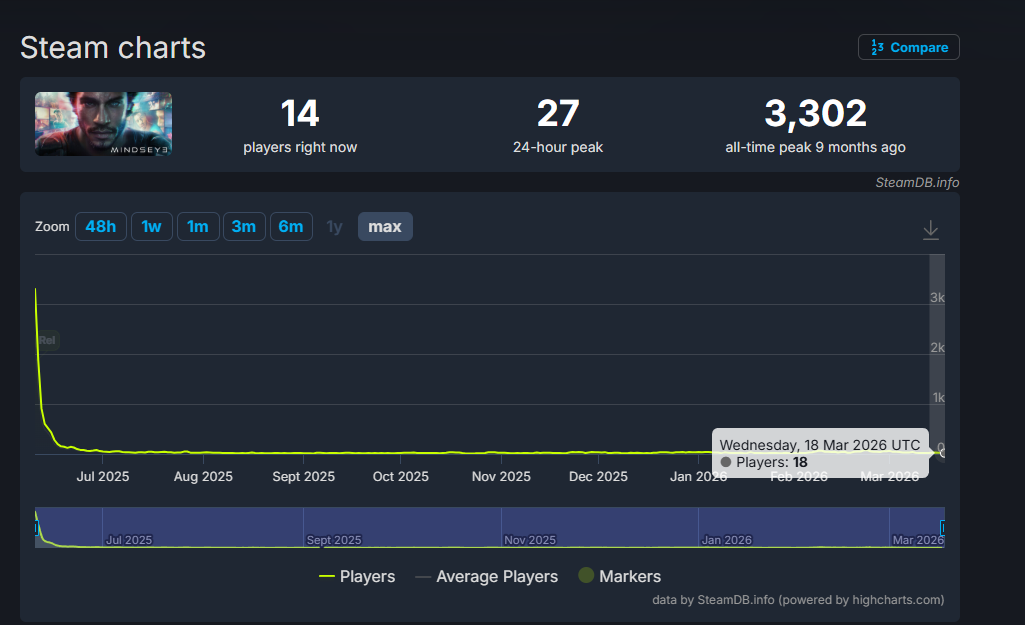Click the Rel release marker on chart

pos(47,341)
